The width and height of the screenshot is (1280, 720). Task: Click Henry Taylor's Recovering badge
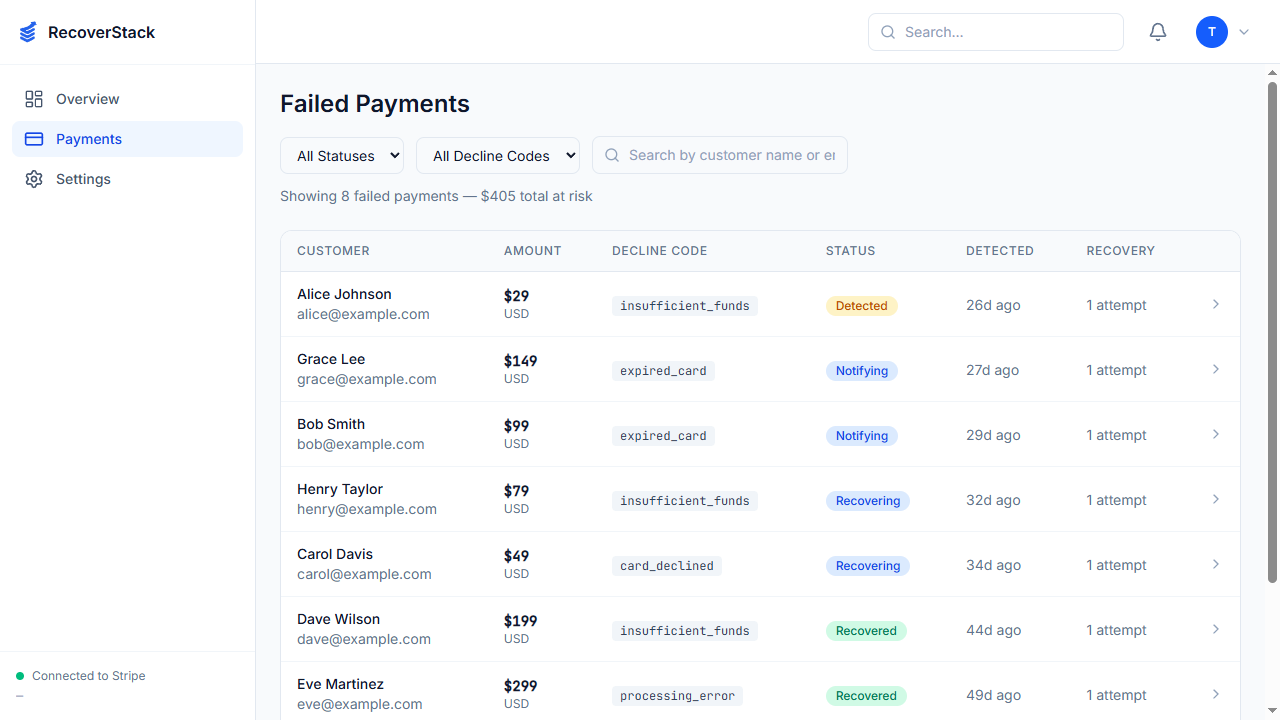868,501
